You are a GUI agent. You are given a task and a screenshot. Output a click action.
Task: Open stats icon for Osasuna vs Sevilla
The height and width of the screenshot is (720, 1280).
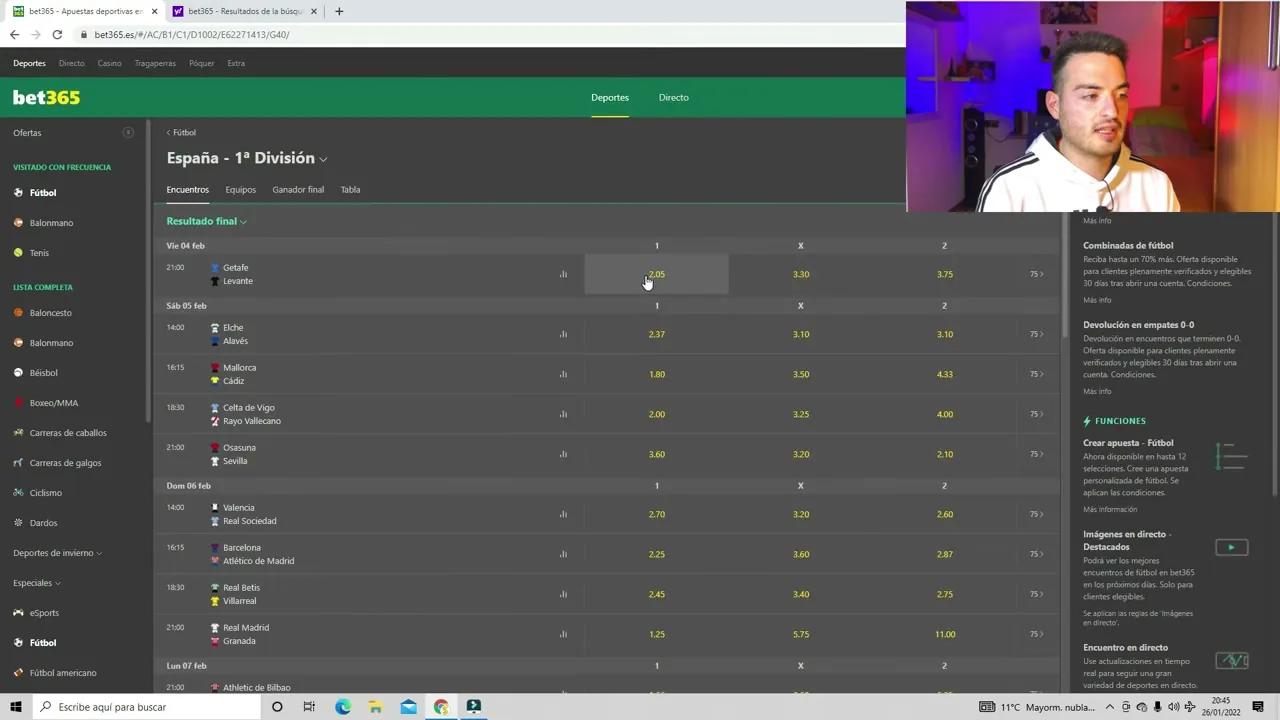click(x=563, y=454)
